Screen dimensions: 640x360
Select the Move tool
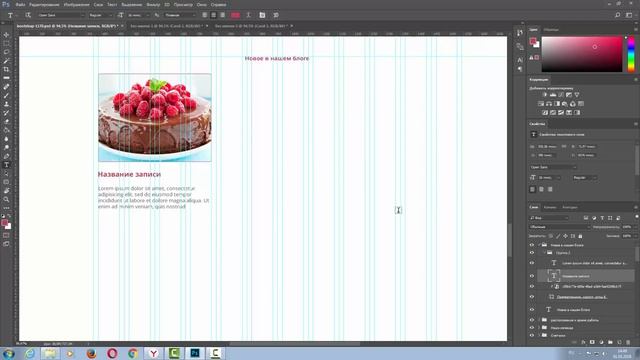[6, 35]
